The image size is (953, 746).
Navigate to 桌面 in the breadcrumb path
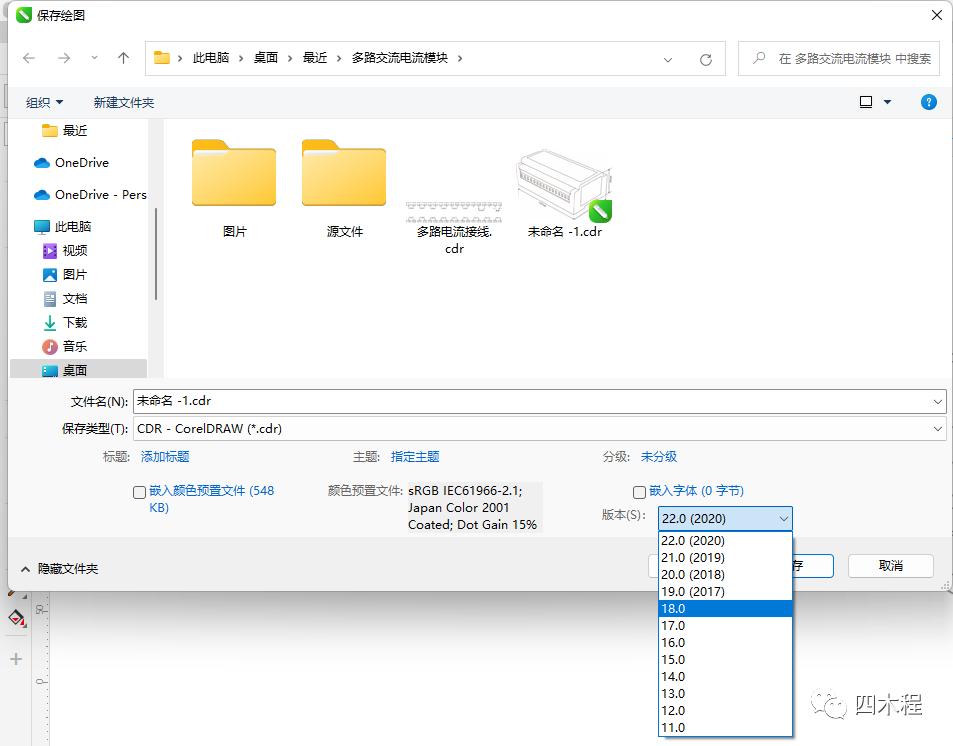[265, 58]
